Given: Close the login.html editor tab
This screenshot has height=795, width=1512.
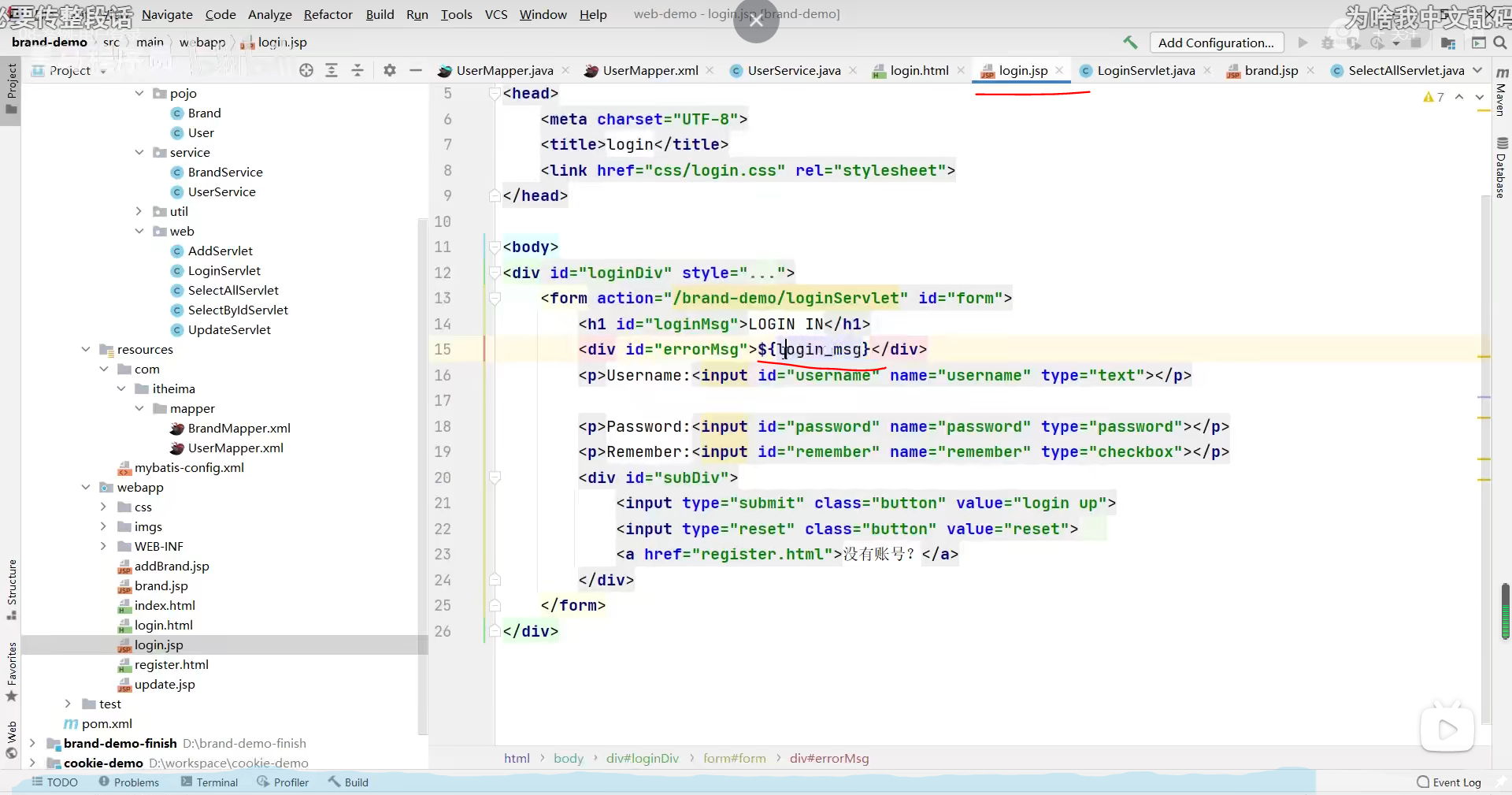Looking at the screenshot, I should coord(961,70).
